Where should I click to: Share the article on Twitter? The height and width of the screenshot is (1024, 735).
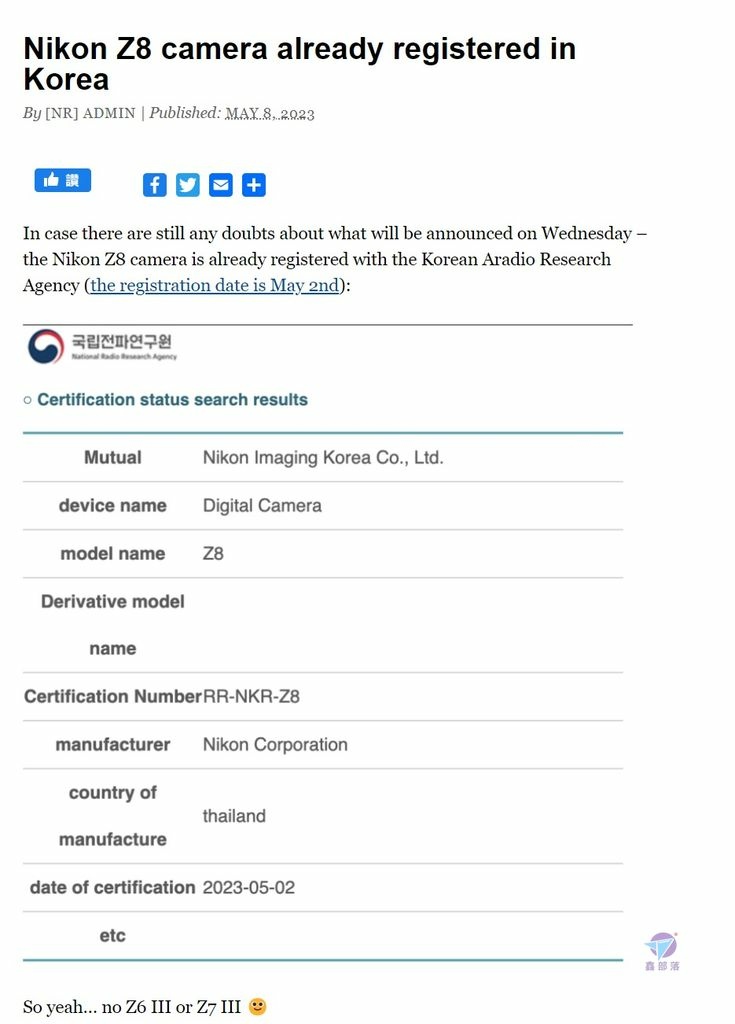pyautogui.click(x=188, y=185)
